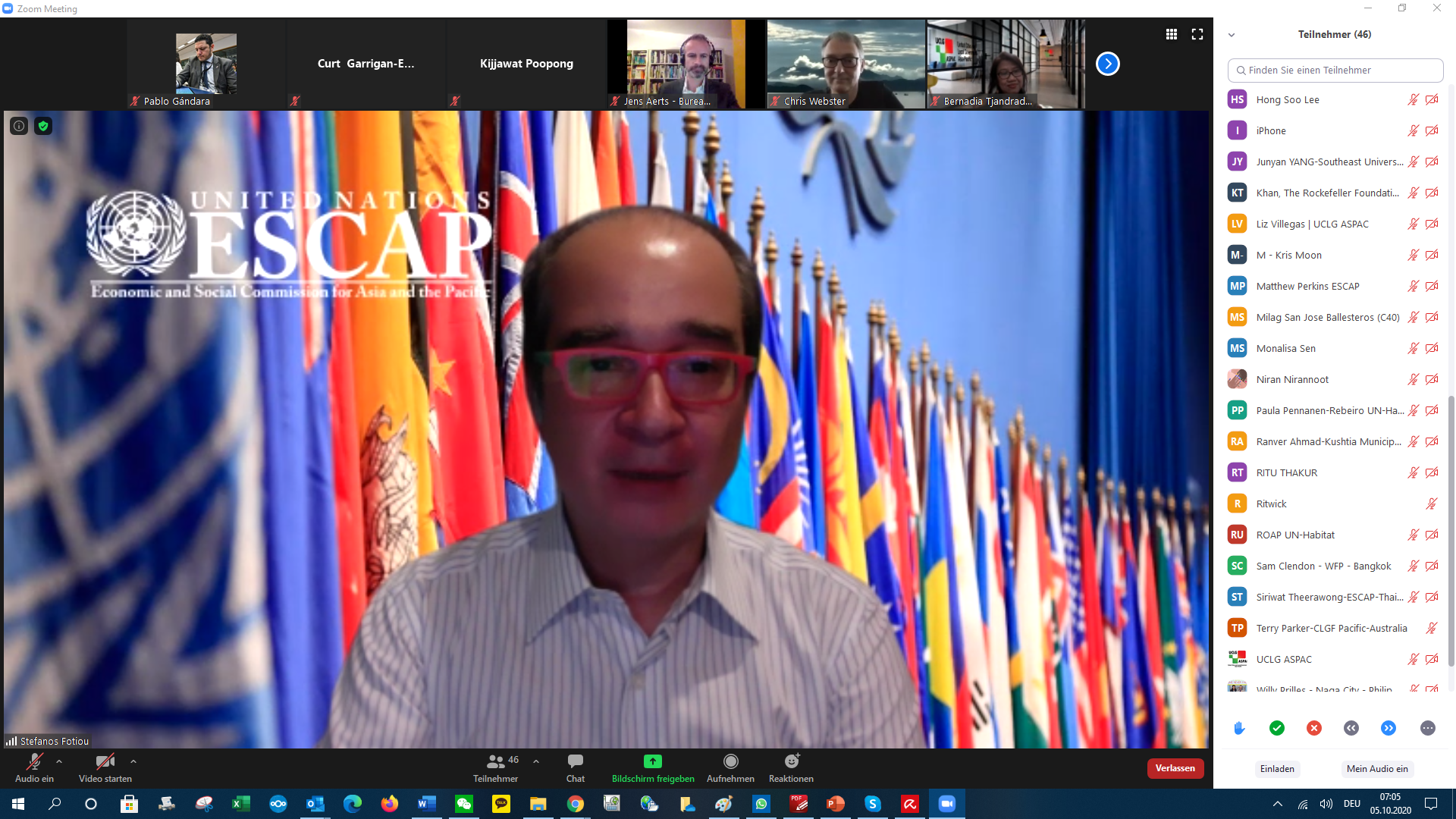Click the raise hand reaction icon
The width and height of the screenshot is (1456, 819).
point(1239,728)
